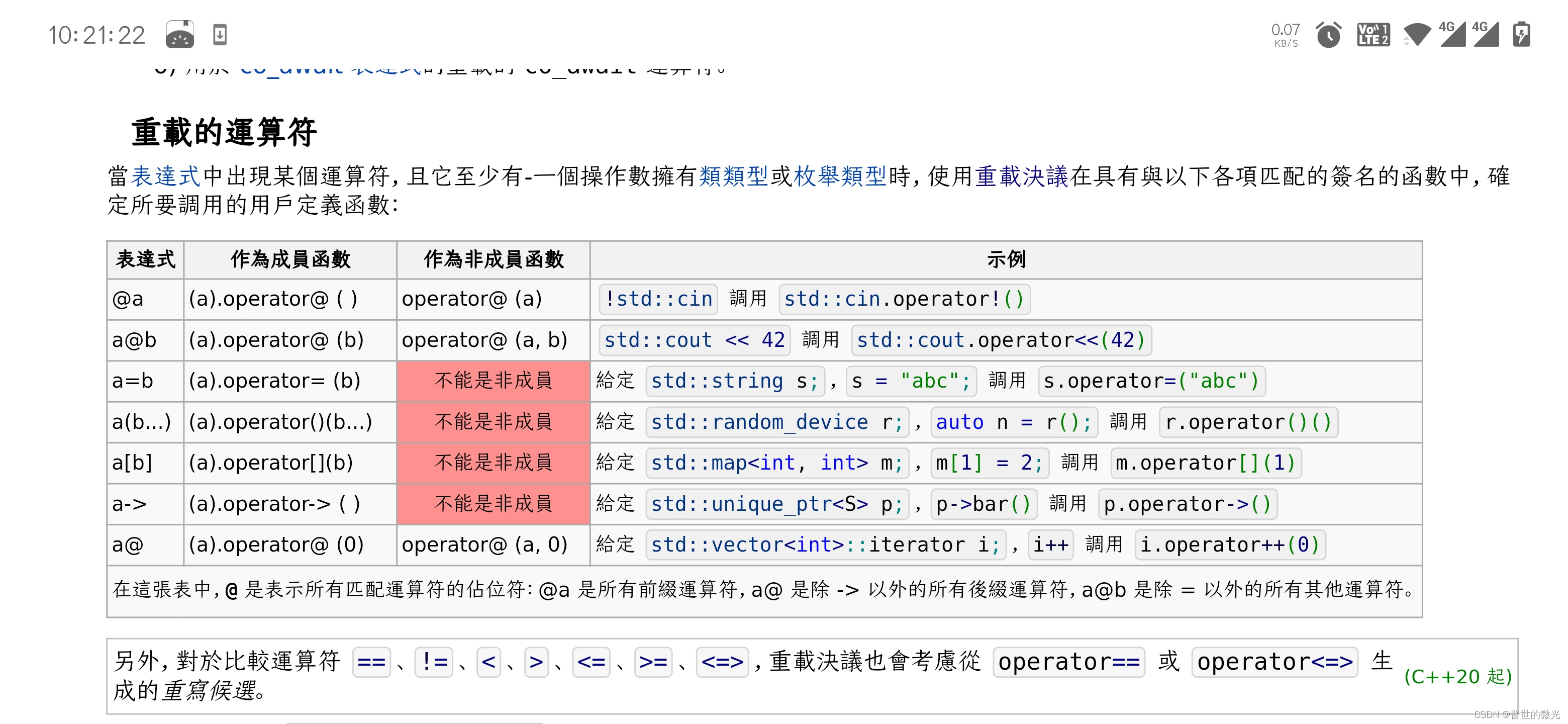Click the 作為成員函數 column header

pos(290,259)
